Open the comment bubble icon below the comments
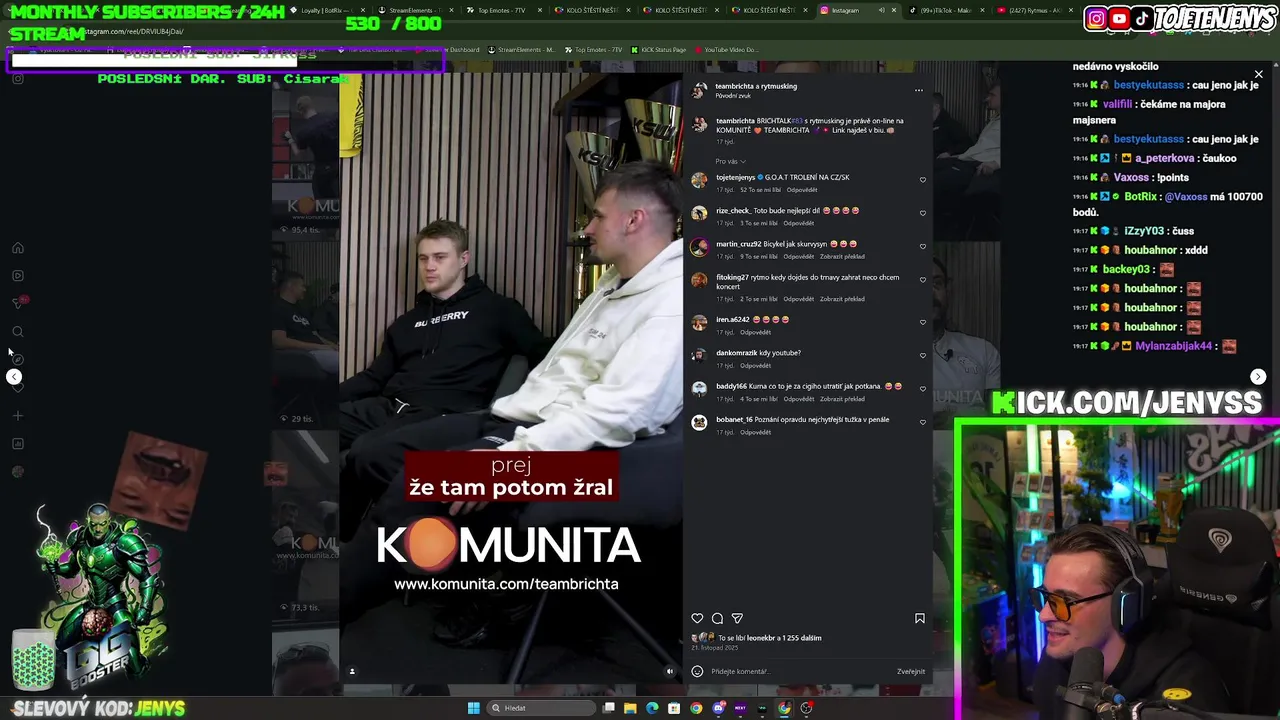This screenshot has height=720, width=1280. click(x=717, y=619)
